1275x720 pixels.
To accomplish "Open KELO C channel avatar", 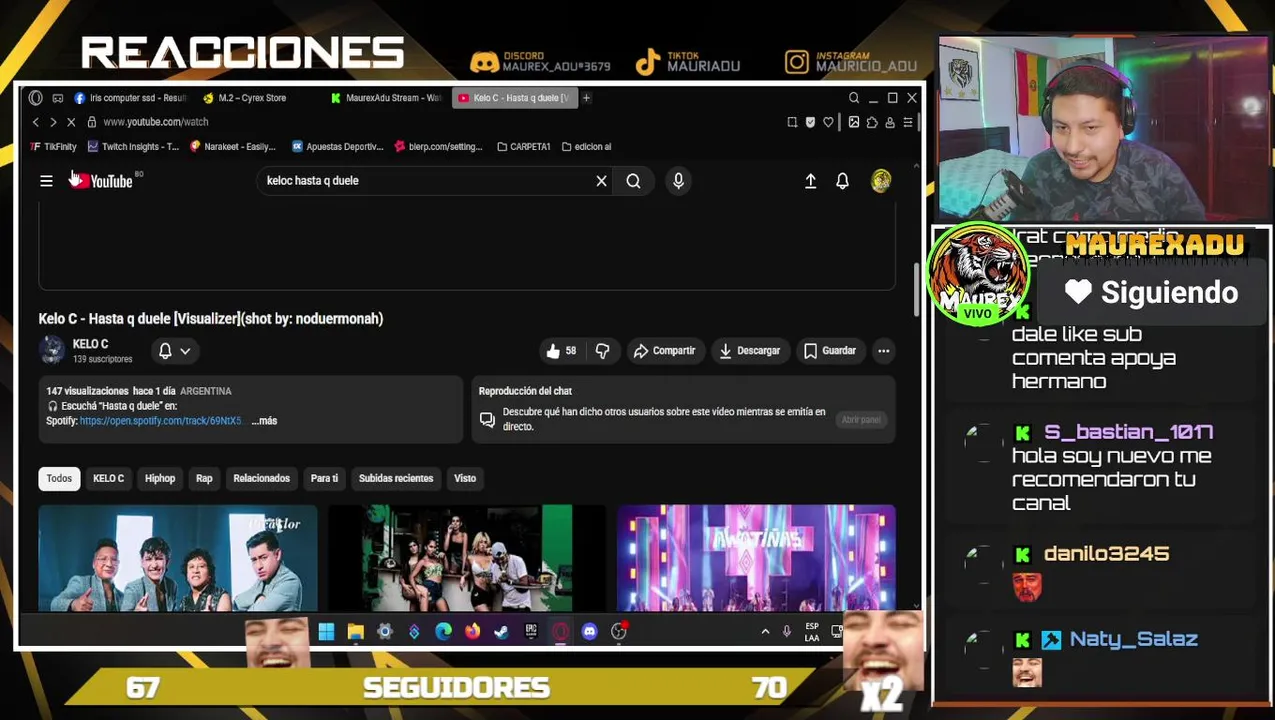I will pos(51,350).
